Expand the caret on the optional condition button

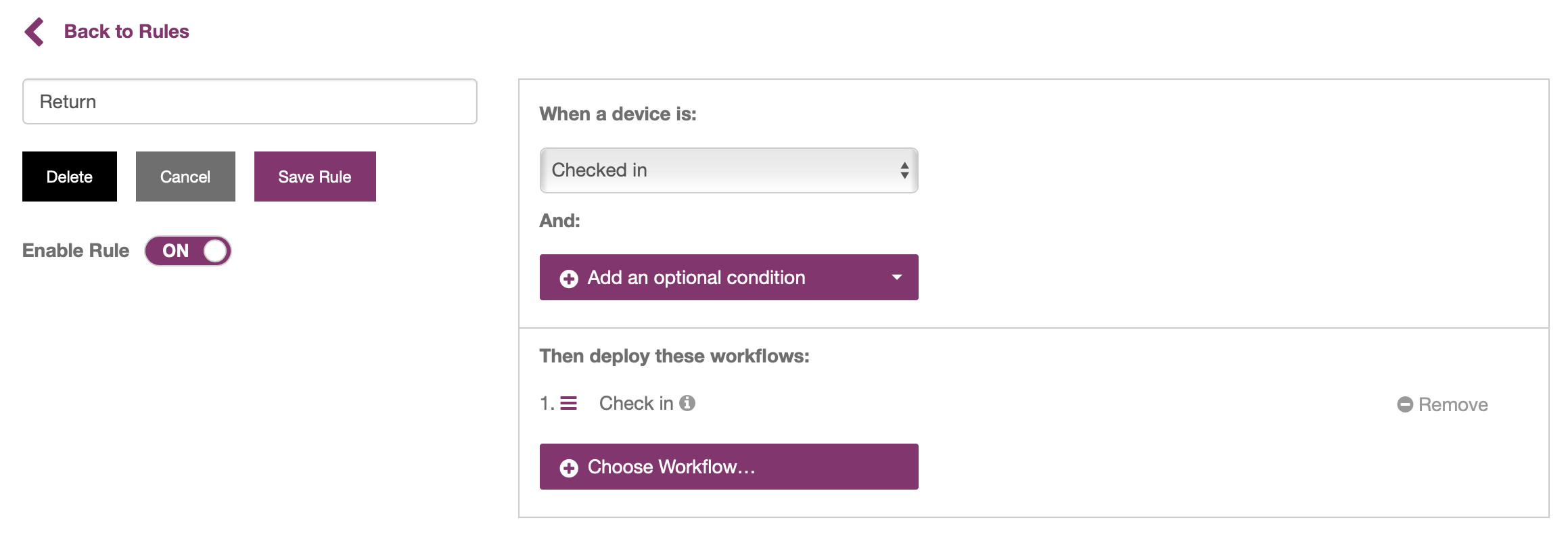pyautogui.click(x=897, y=277)
